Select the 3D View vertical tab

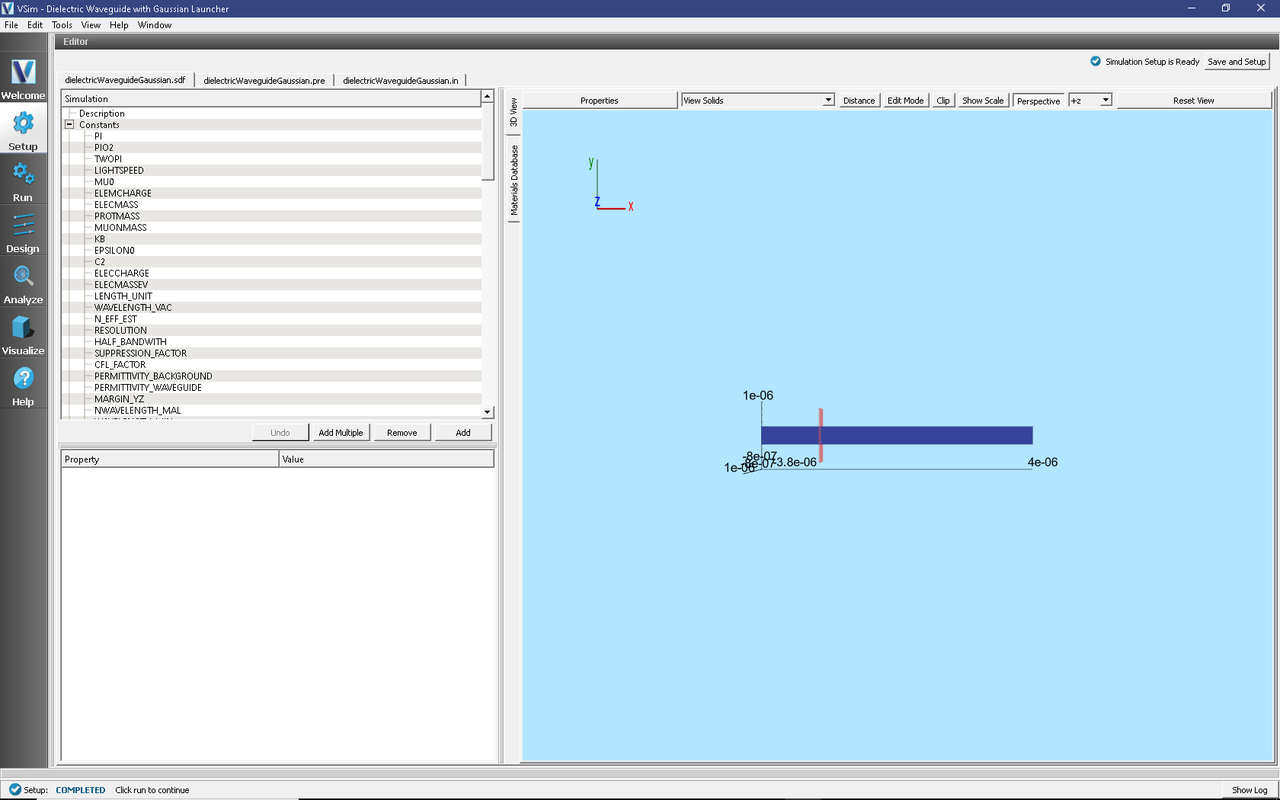click(514, 112)
